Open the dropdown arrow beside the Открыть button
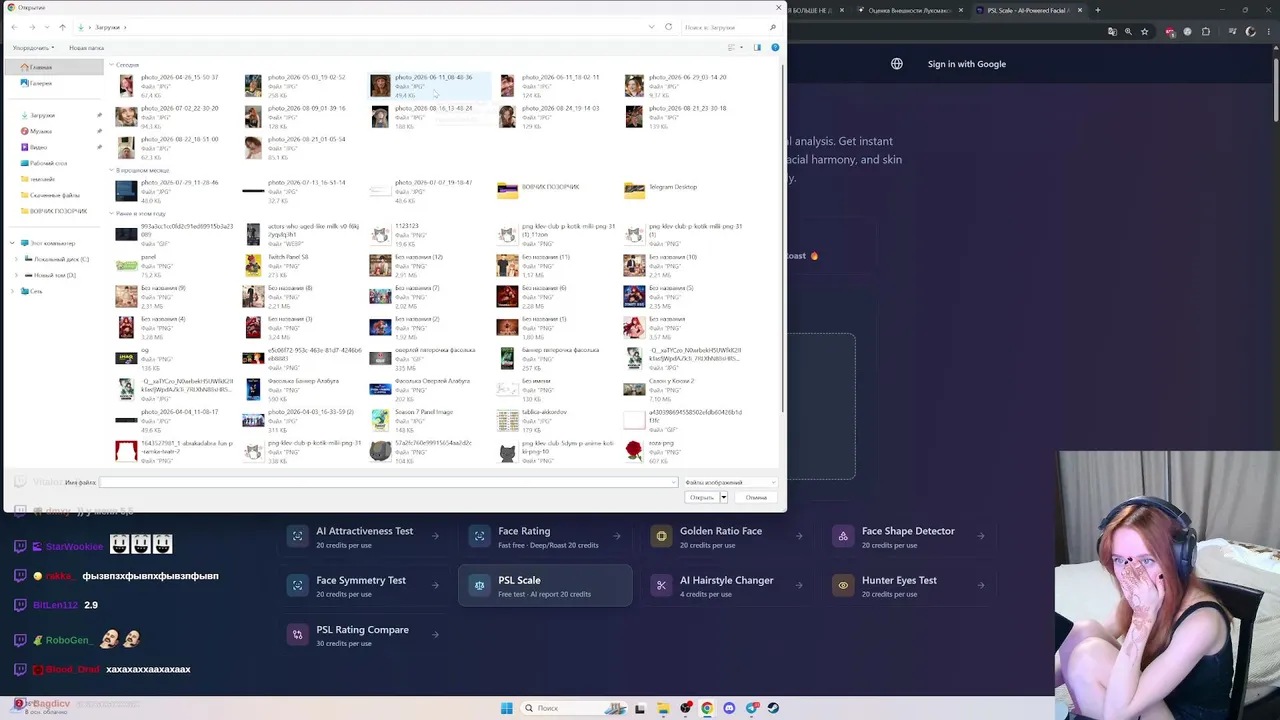This screenshot has width=1280, height=720. [x=723, y=497]
